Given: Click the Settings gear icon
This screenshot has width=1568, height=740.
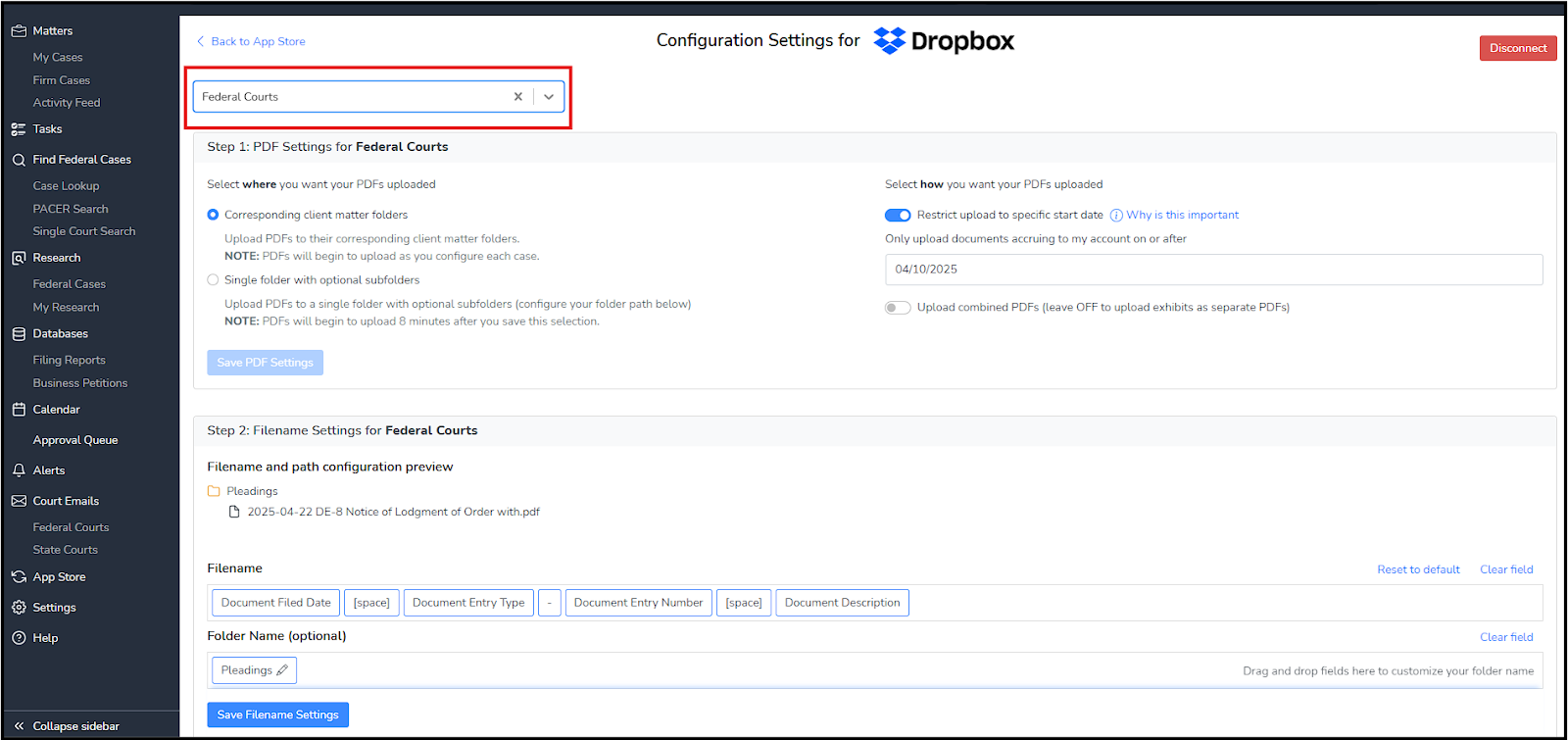Looking at the screenshot, I should [x=19, y=608].
